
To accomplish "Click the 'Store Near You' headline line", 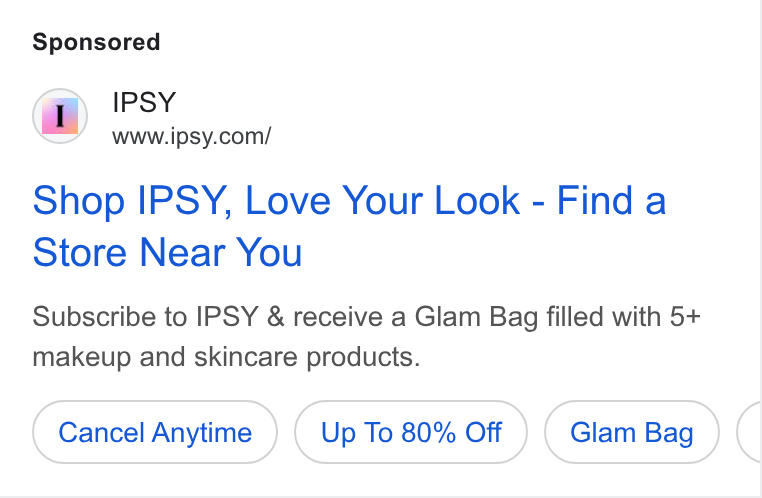I will pos(168,253).
